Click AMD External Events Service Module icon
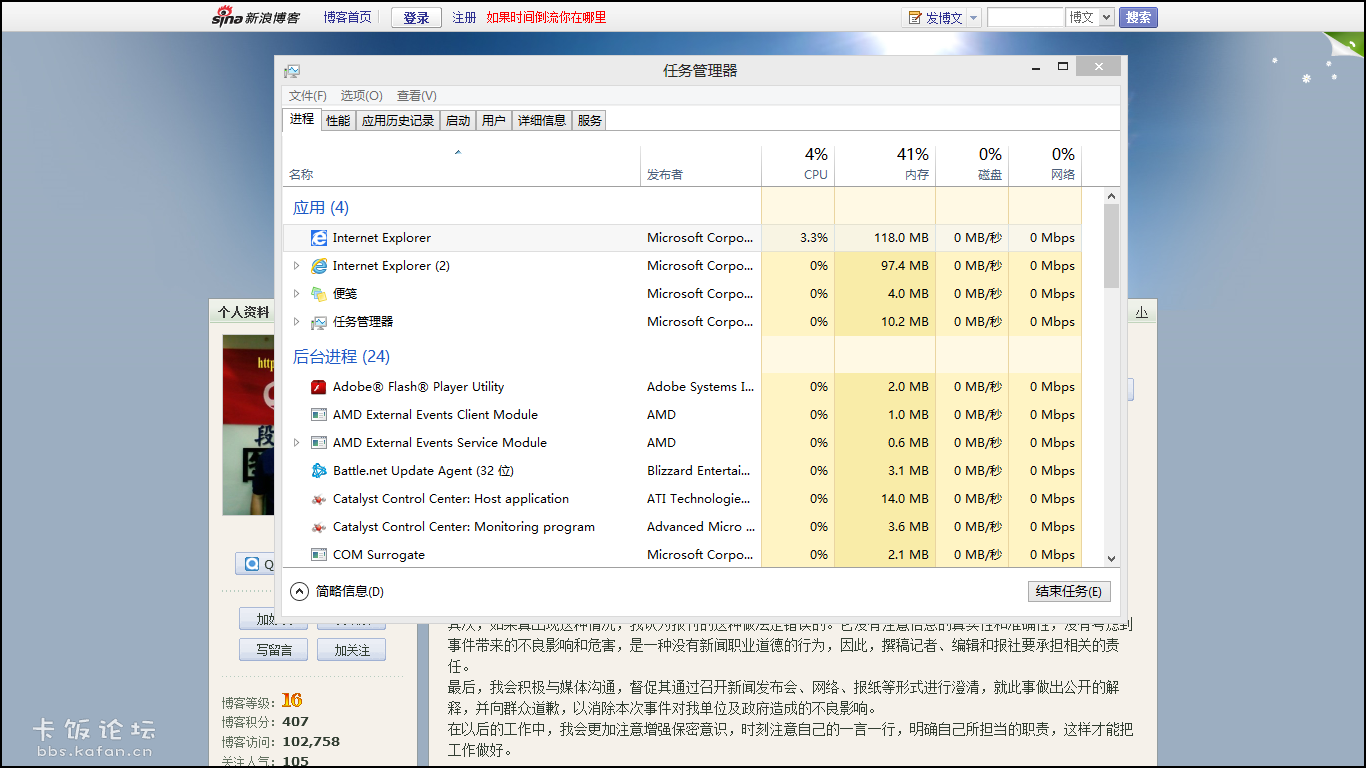This screenshot has width=1366, height=768. coord(319,443)
